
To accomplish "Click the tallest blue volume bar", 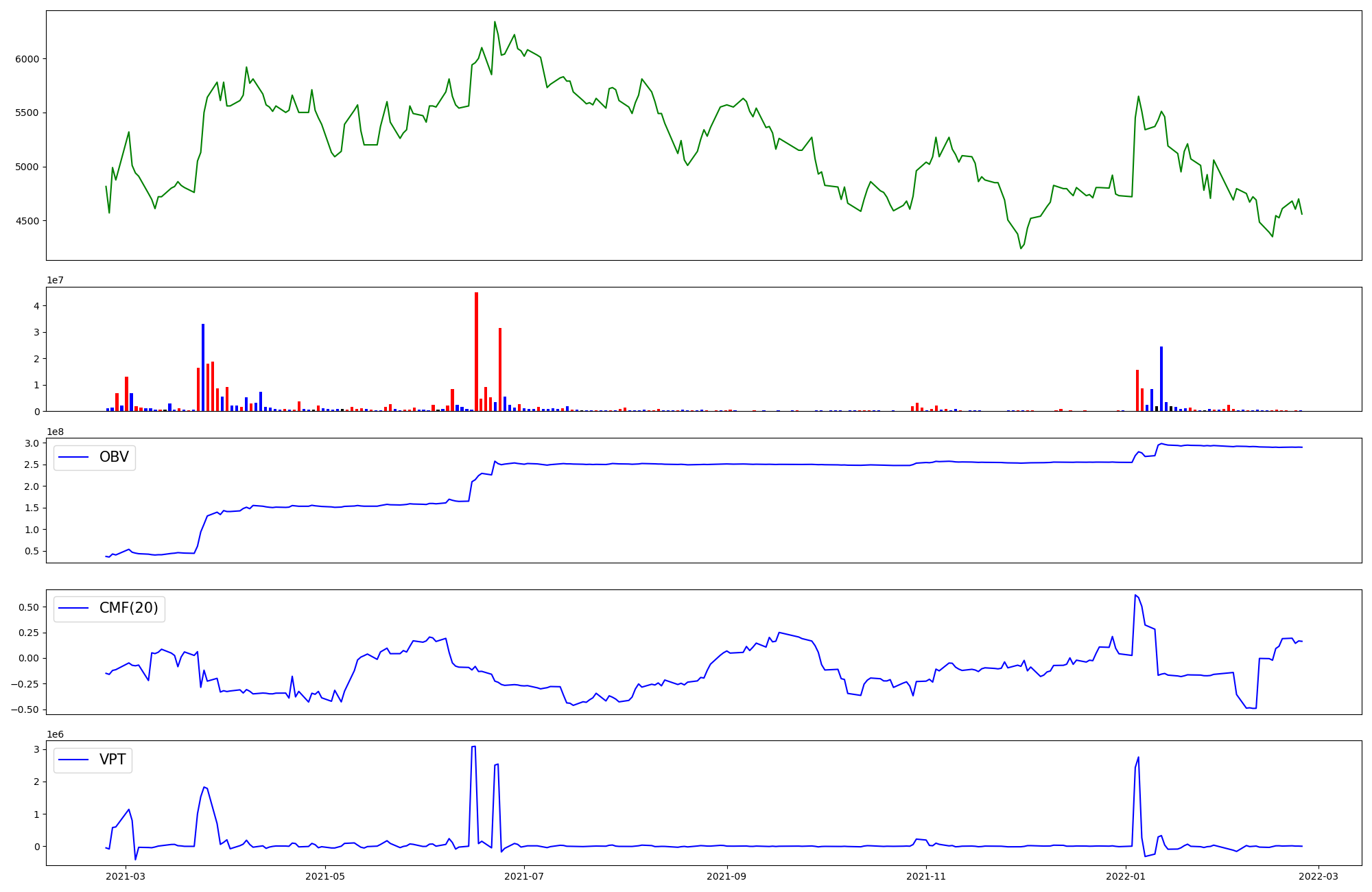I will click(x=203, y=367).
